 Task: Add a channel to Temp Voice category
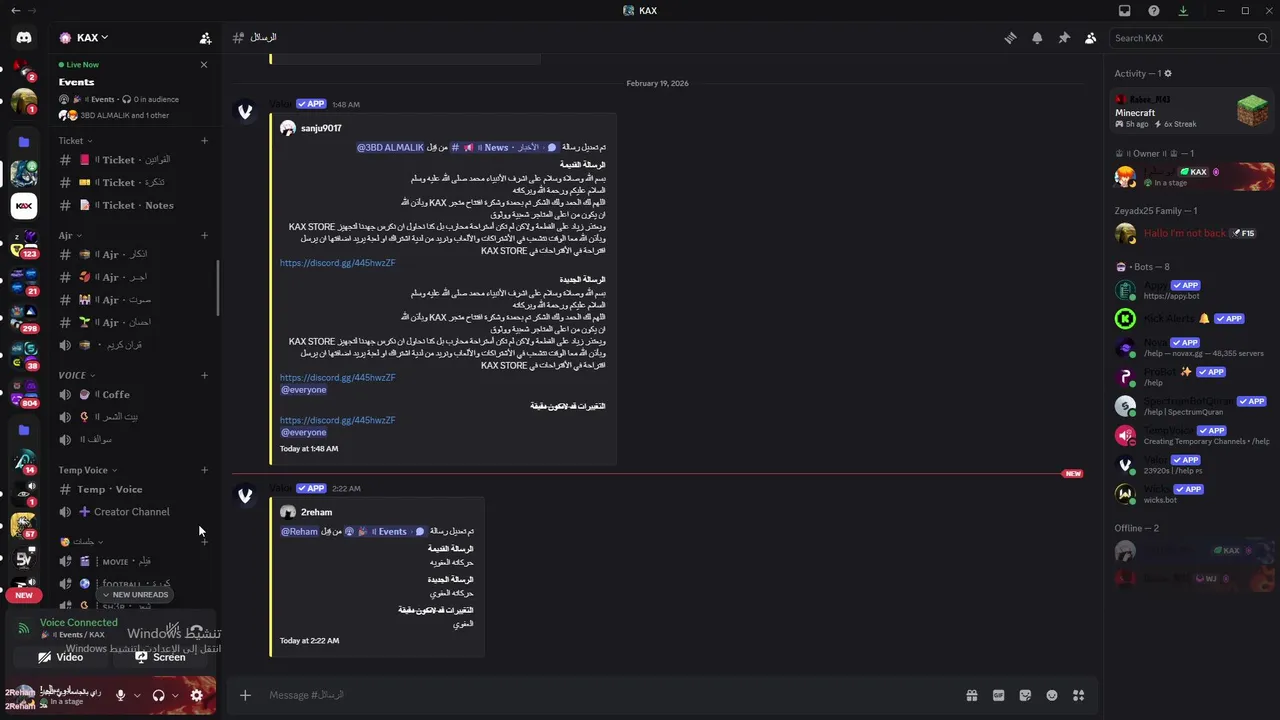[x=204, y=470]
